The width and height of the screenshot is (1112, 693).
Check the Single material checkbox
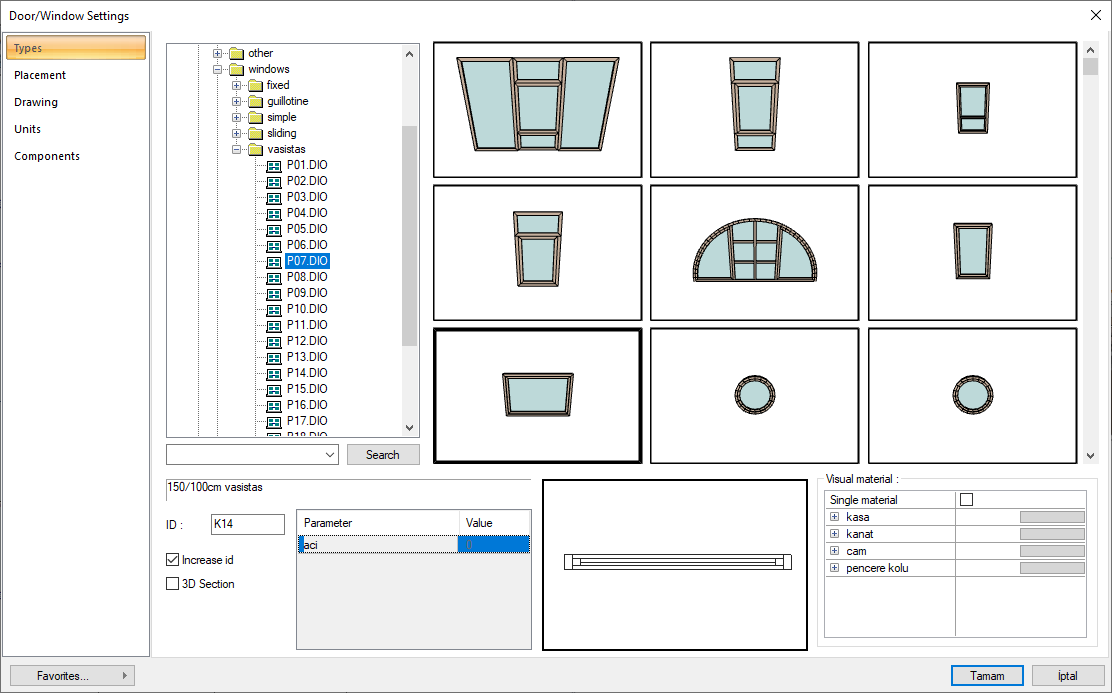[966, 500]
